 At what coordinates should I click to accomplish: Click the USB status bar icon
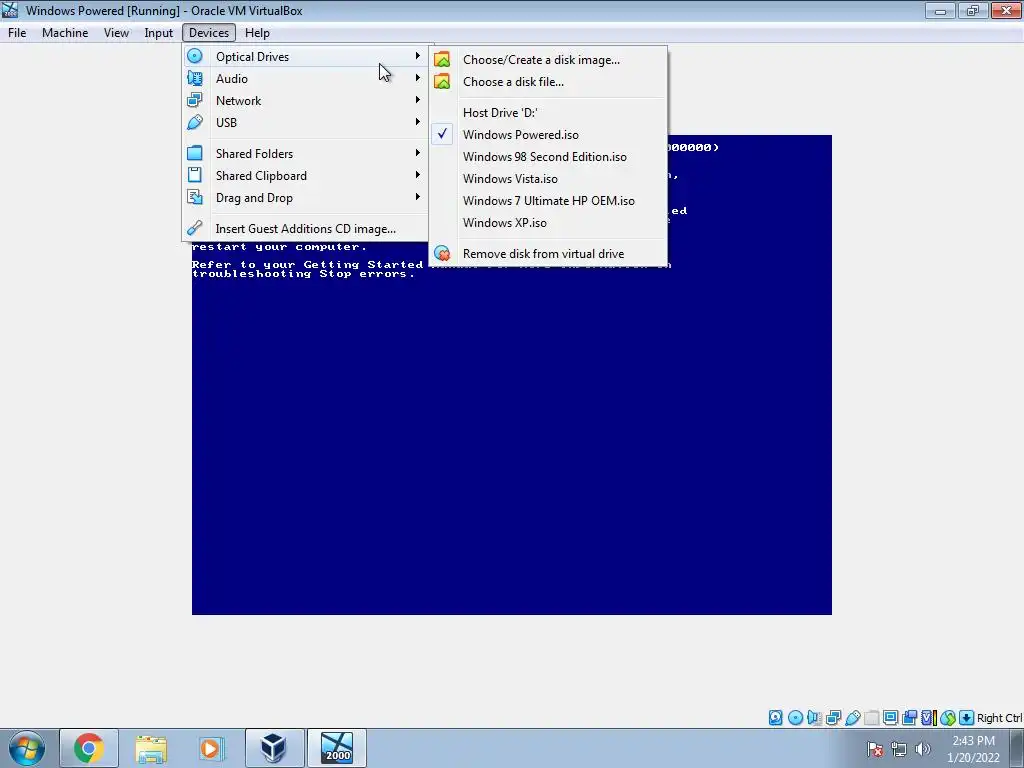852,718
